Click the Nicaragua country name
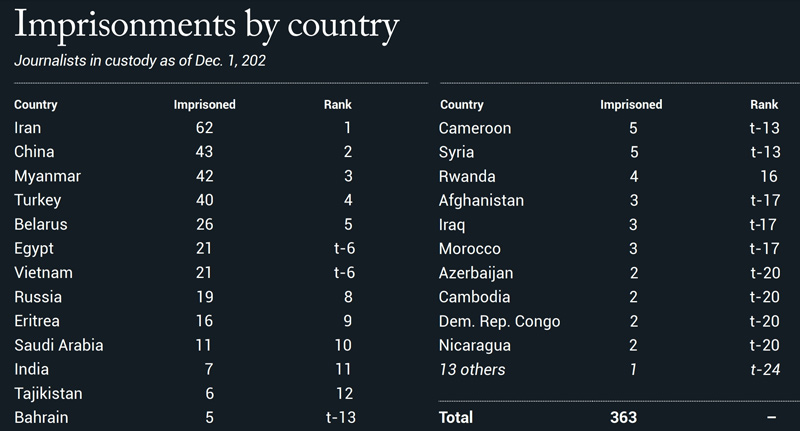The image size is (800, 431). (x=474, y=346)
